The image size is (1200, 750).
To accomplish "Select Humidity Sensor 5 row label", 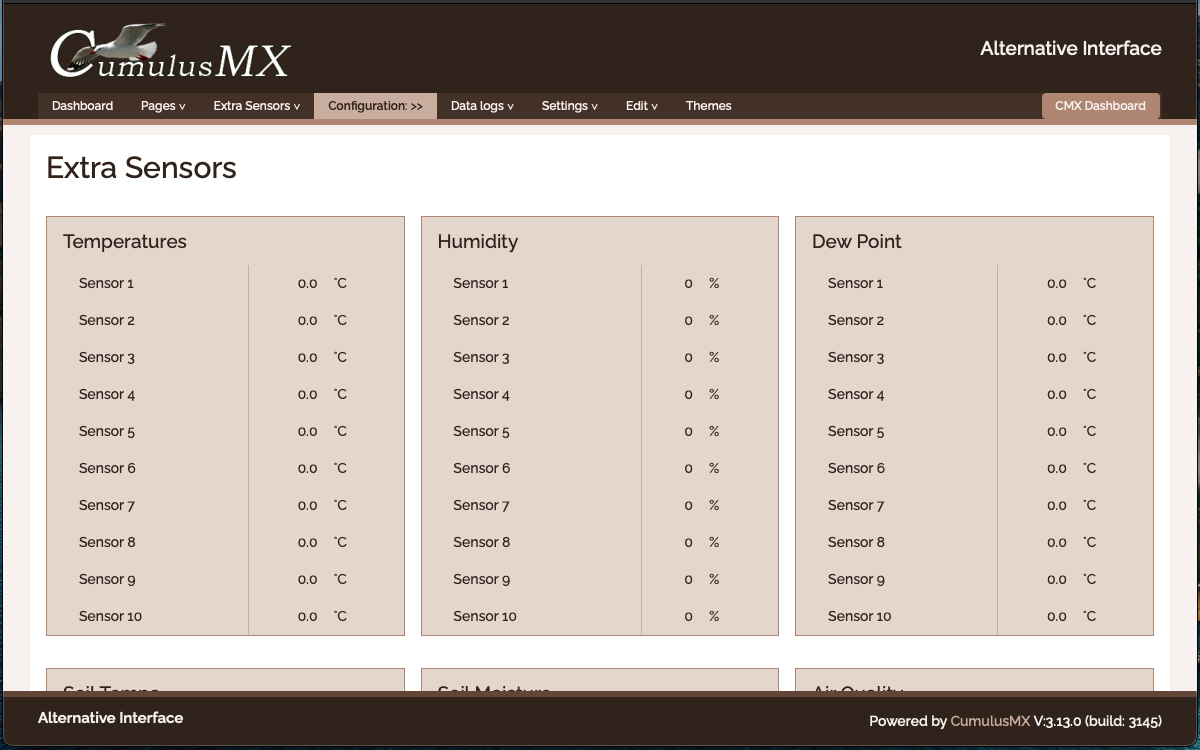I will point(481,432).
